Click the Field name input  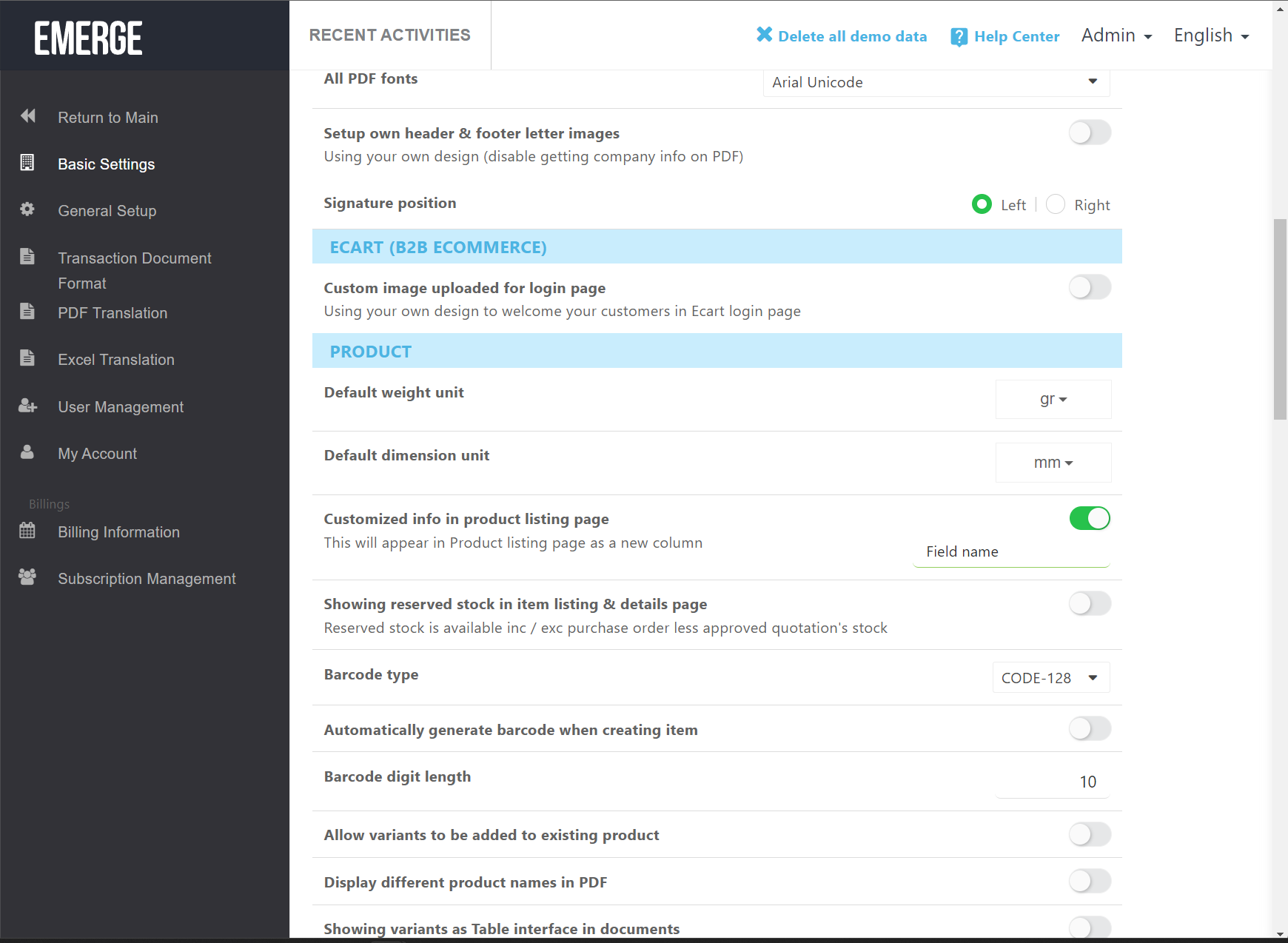pos(1011,552)
